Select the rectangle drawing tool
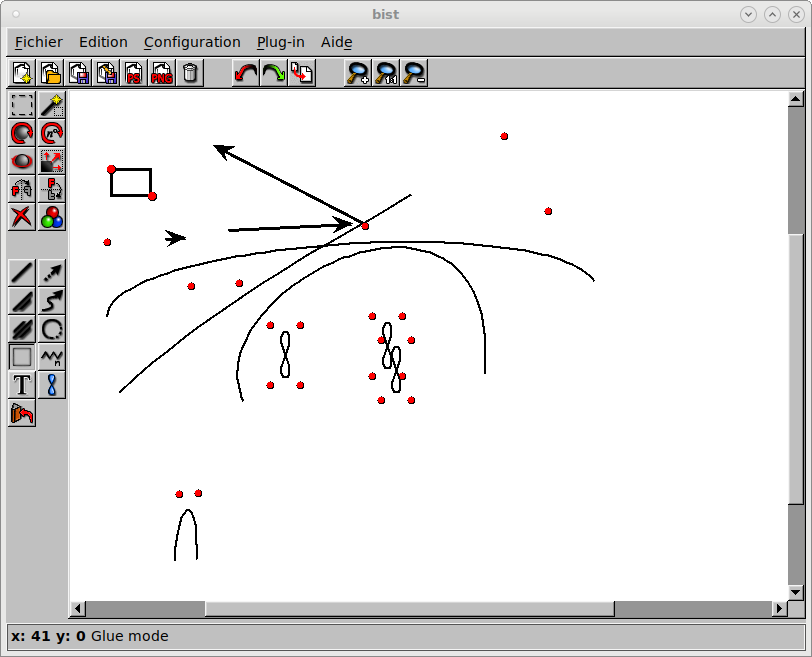 click(x=22, y=357)
